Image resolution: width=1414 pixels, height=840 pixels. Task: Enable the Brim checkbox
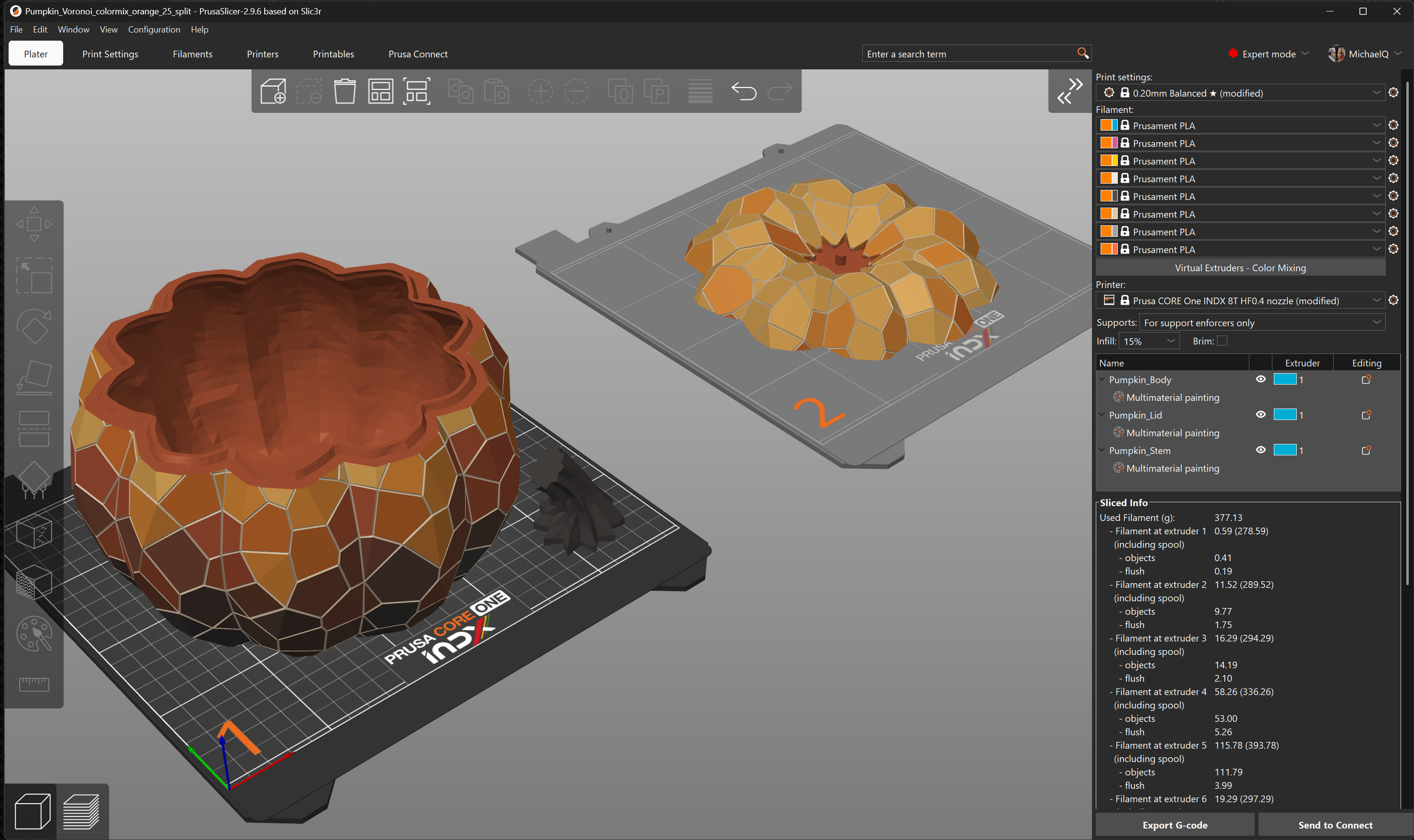(1222, 341)
